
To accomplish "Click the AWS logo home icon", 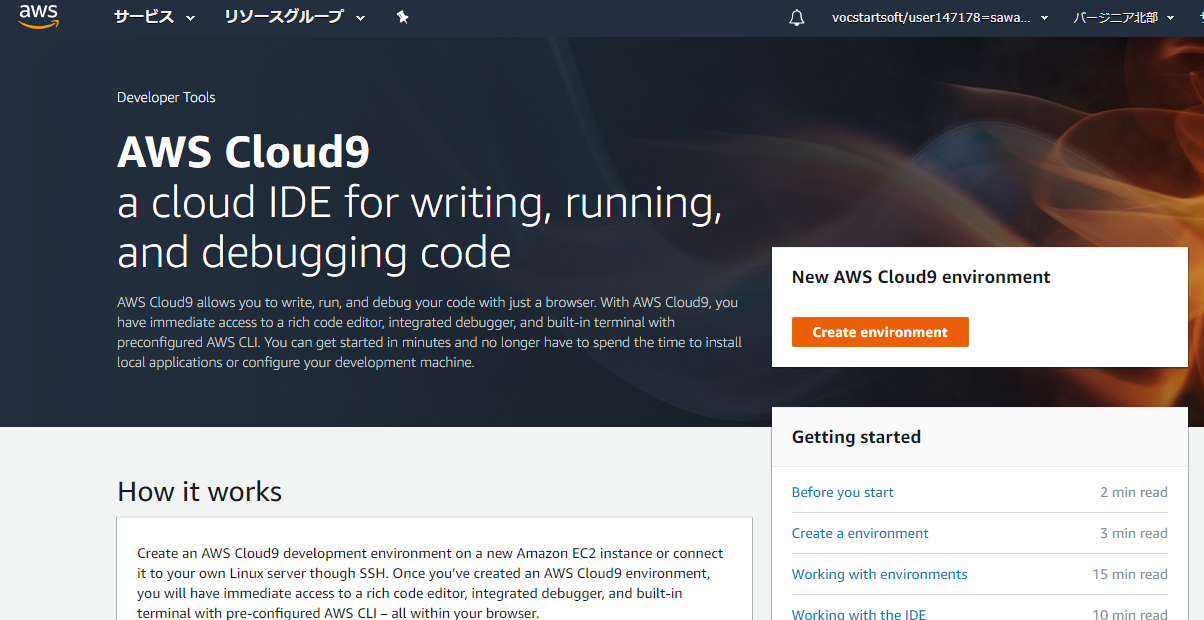I will coord(38,16).
